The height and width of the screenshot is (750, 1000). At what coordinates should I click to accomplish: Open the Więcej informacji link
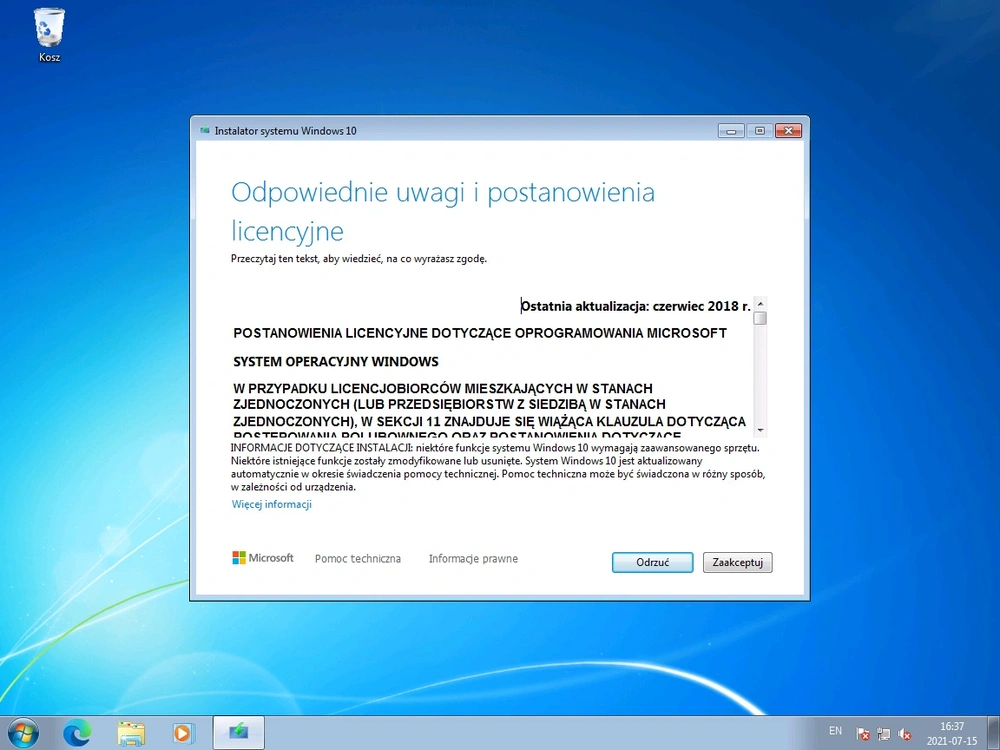click(272, 504)
